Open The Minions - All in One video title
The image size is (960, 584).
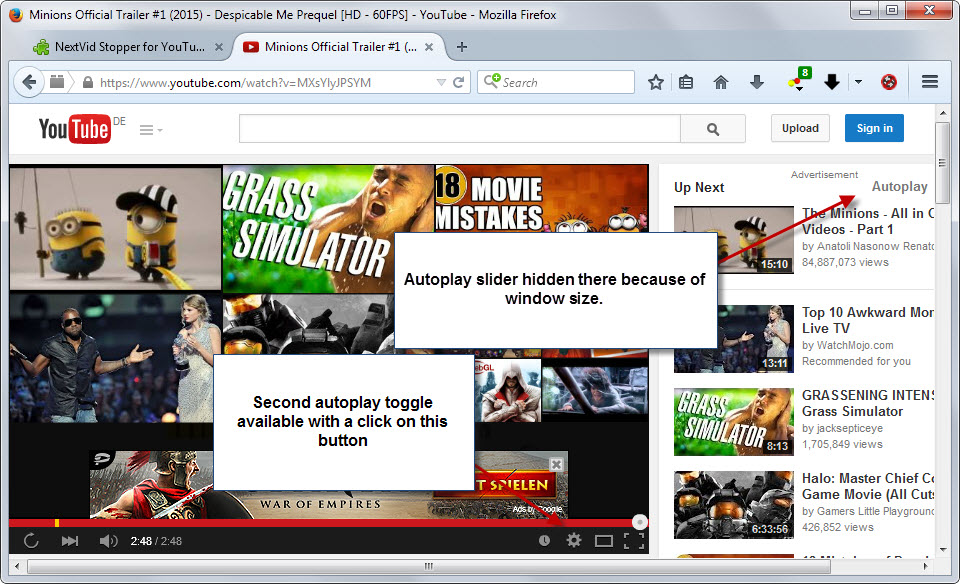pyautogui.click(x=868, y=221)
